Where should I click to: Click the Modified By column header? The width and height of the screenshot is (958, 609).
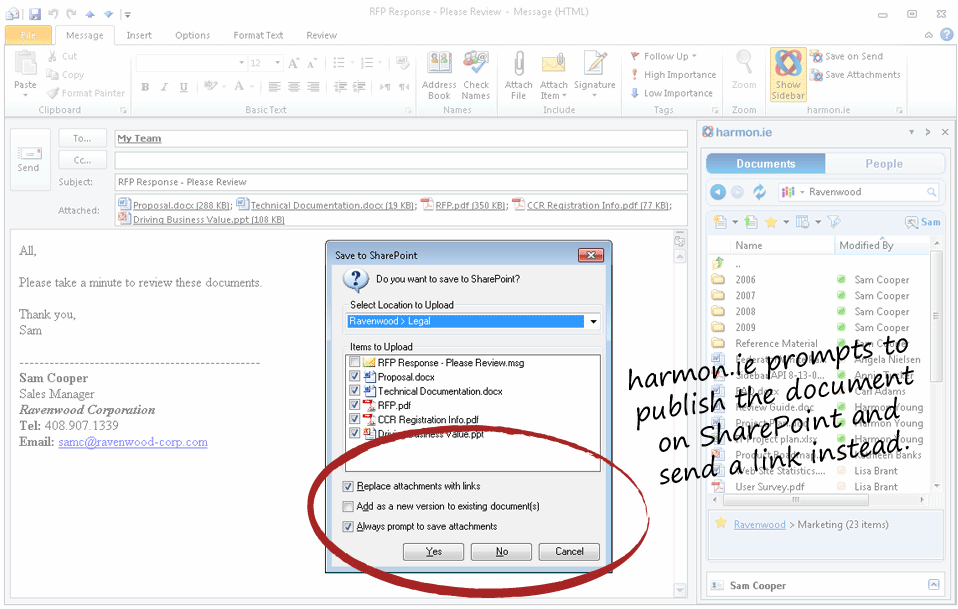click(882, 246)
